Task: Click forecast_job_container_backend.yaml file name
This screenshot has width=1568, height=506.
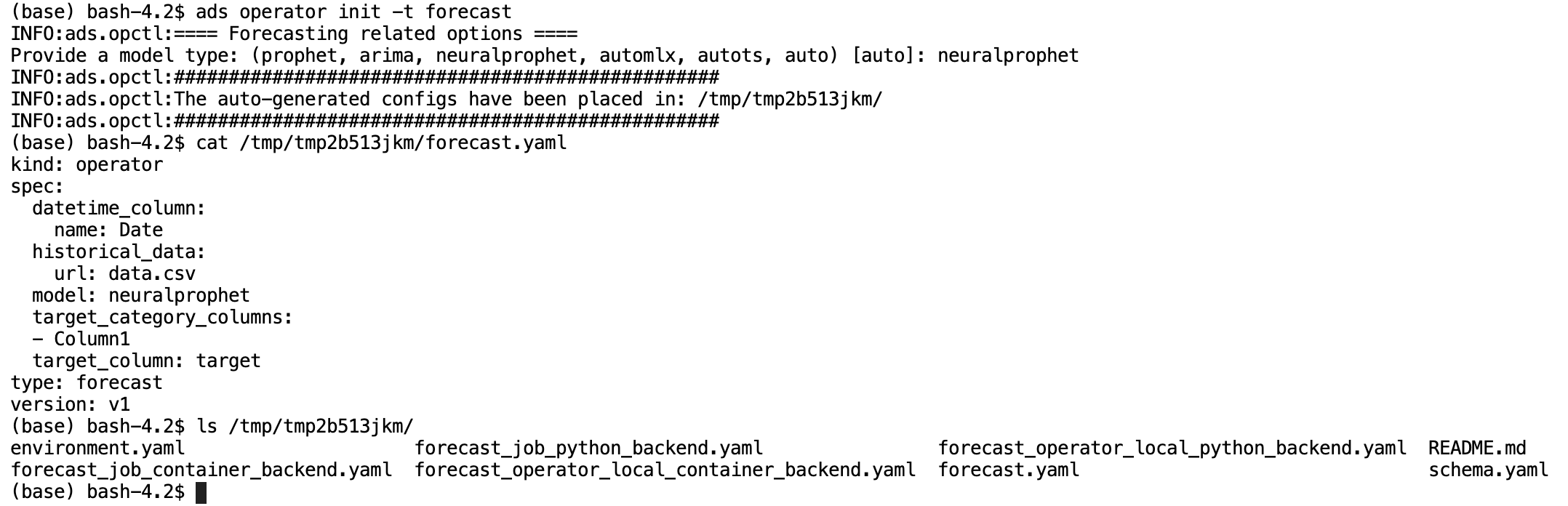Action: tap(201, 470)
